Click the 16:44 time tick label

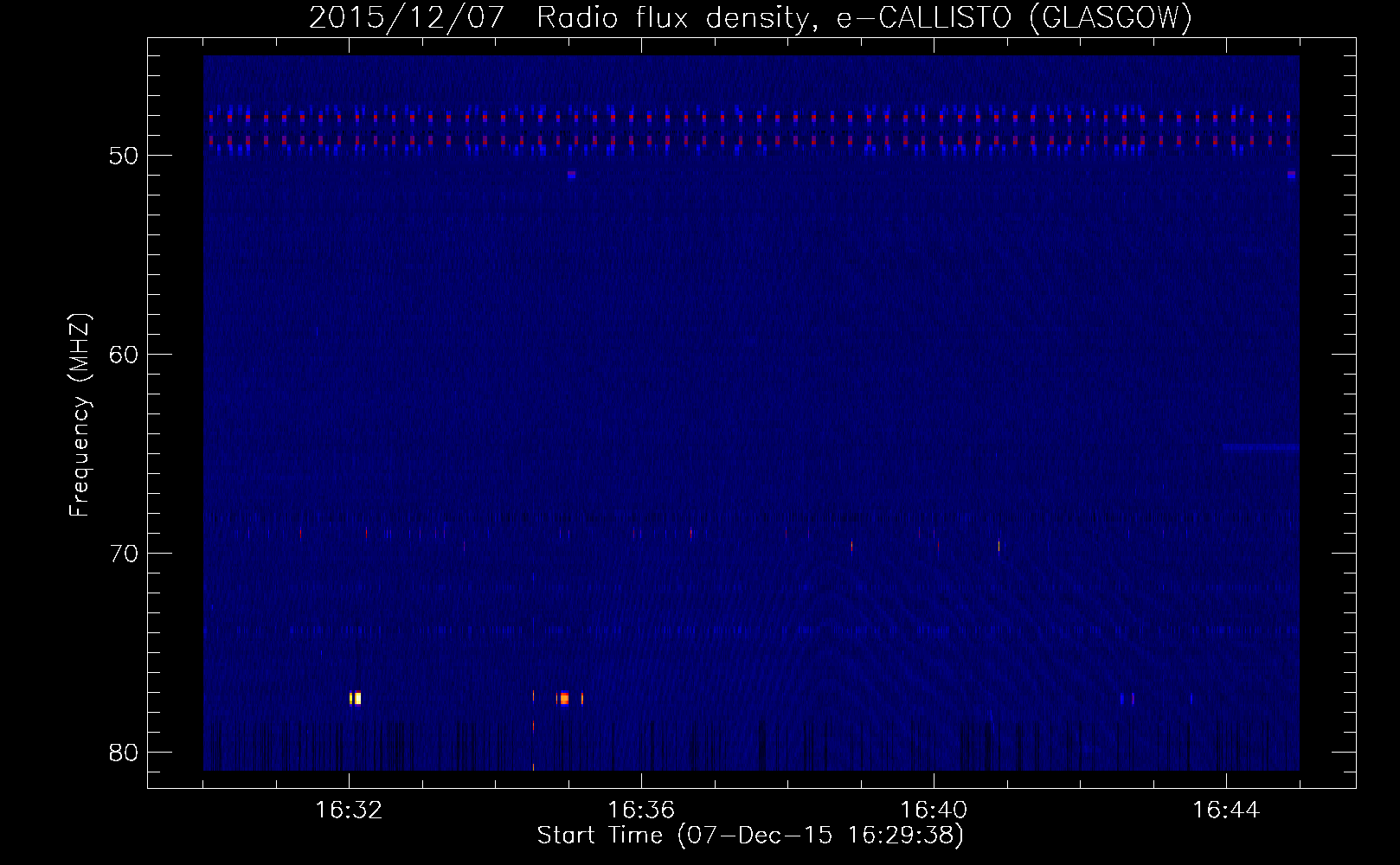click(1226, 811)
